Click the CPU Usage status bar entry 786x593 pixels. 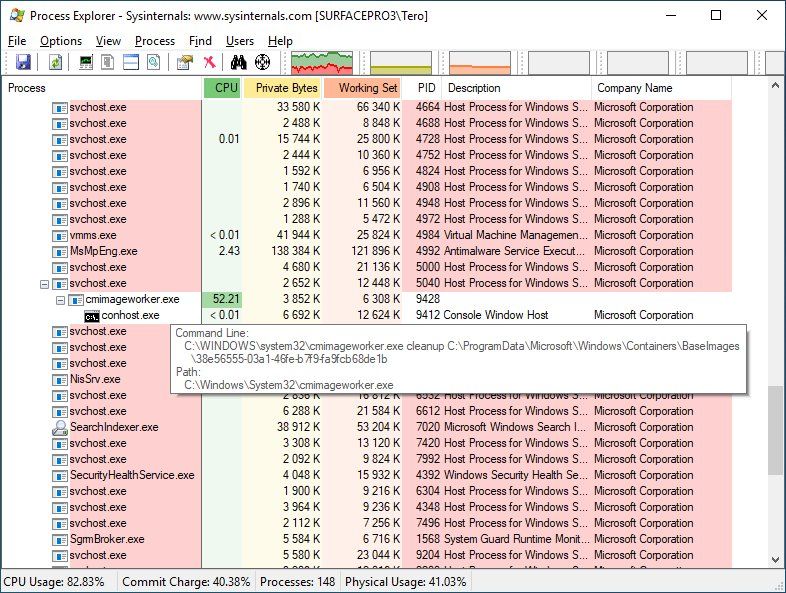(x=54, y=582)
